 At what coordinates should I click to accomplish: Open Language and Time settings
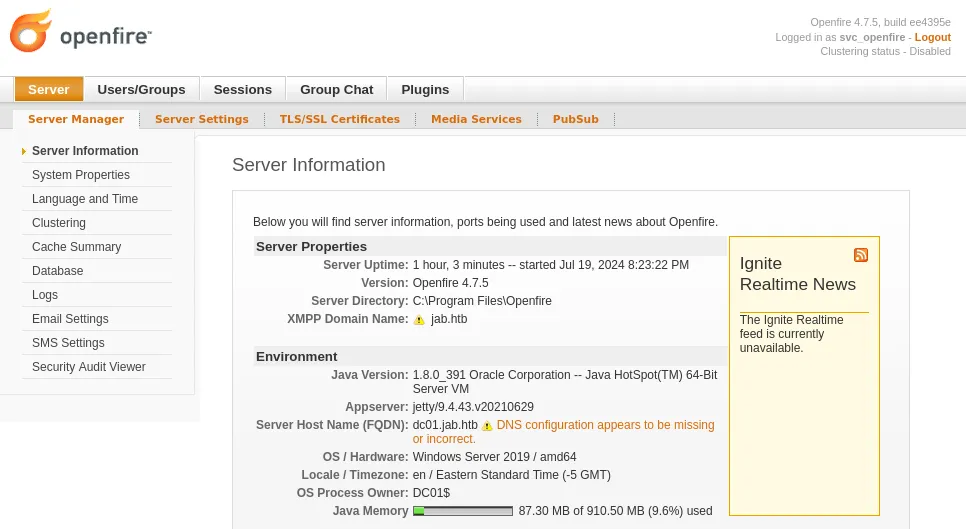[85, 199]
